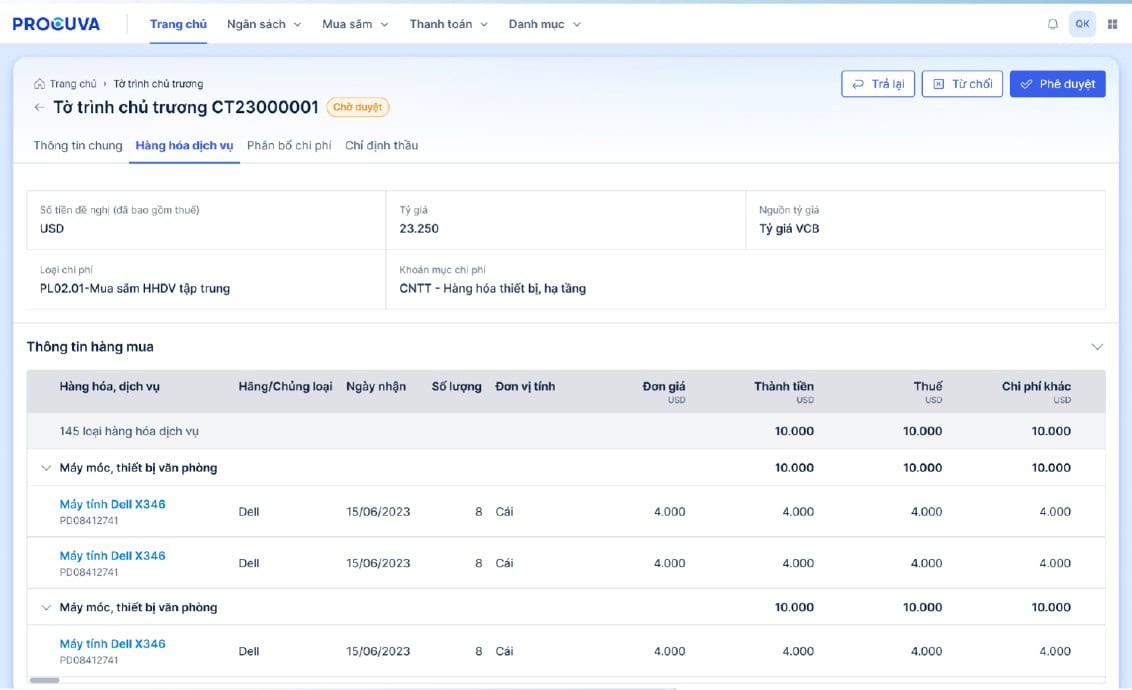Approve with the Phê duyệt button
Viewport: 1132px width, 690px height.
pos(1058,84)
